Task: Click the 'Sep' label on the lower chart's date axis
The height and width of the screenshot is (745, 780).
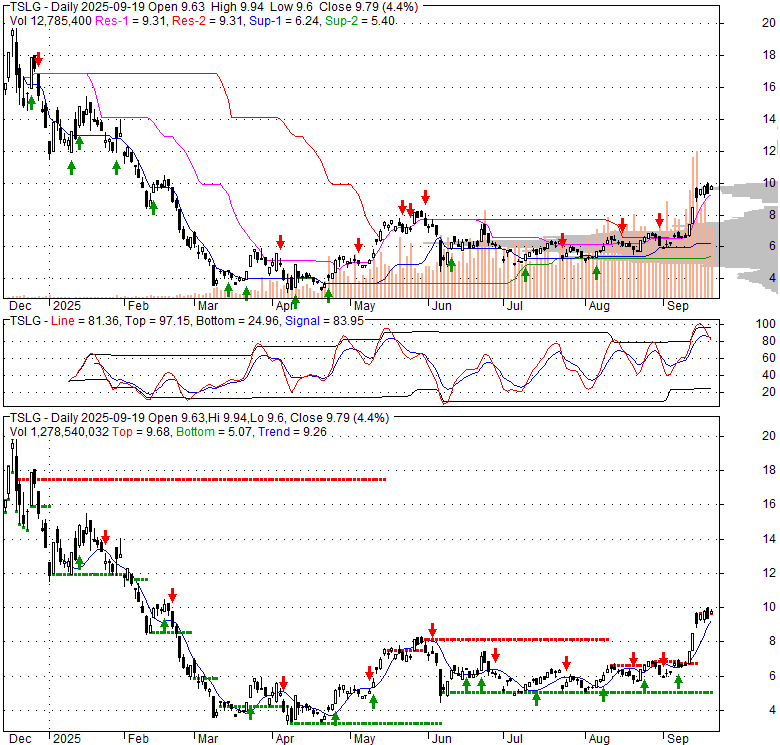Action: click(x=678, y=739)
